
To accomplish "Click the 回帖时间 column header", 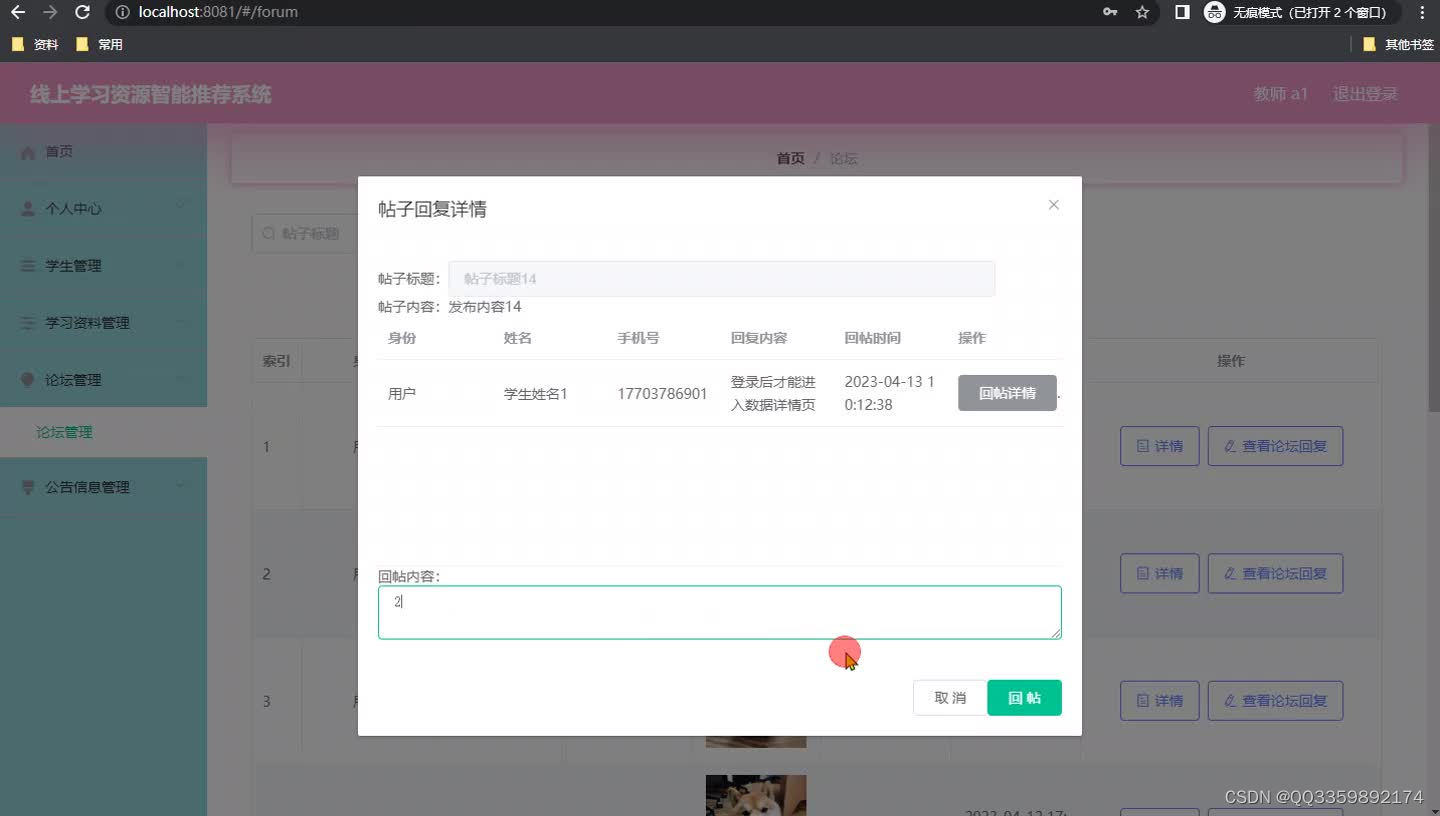I will (873, 338).
